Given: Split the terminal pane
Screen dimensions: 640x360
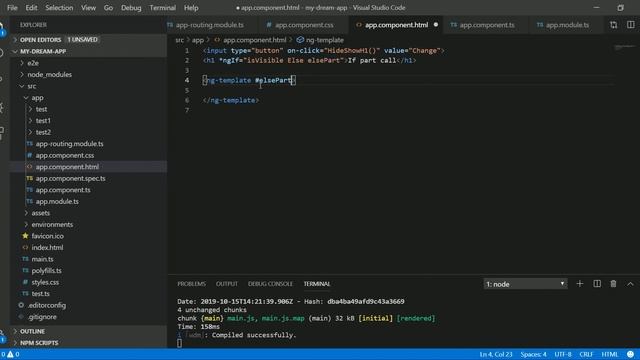Looking at the screenshot, I should (x=597, y=284).
